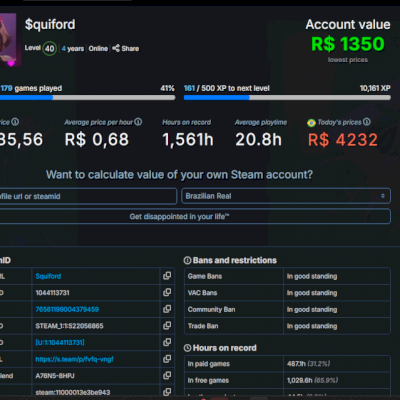Click the 1,561h hours on record value
400x400 pixels.
[188, 140]
